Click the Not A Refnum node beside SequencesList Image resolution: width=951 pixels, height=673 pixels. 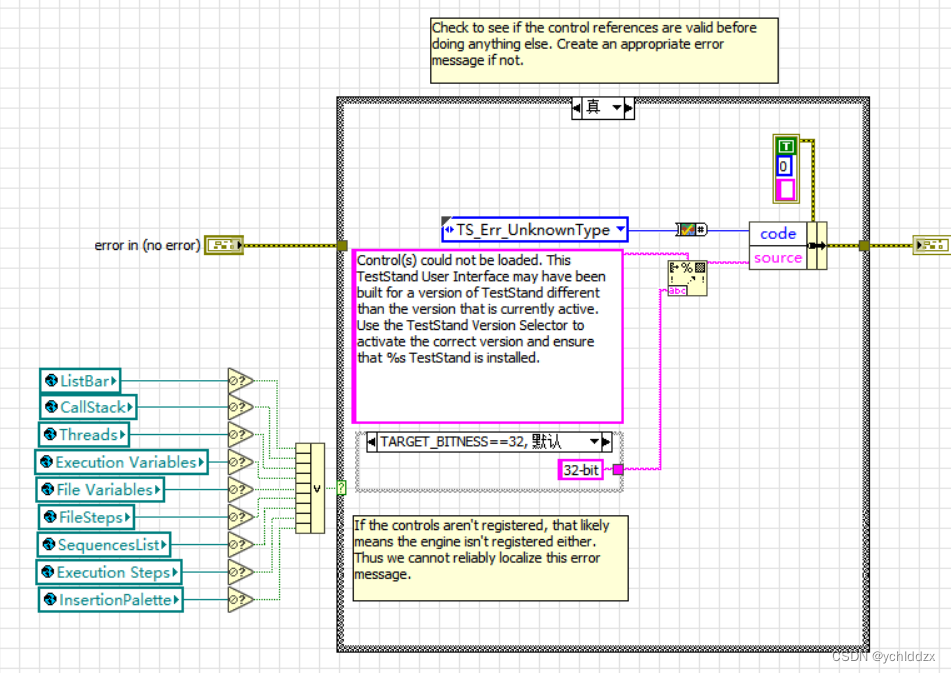click(x=240, y=544)
